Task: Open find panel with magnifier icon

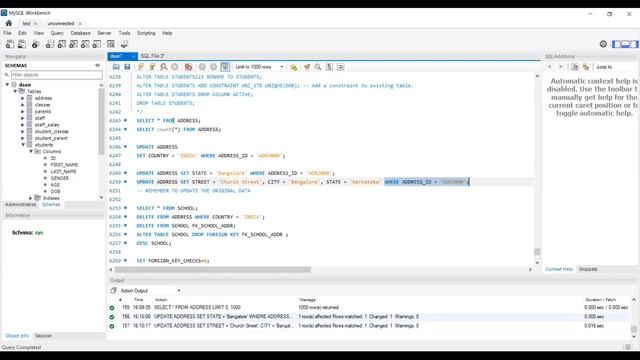Action: point(318,67)
